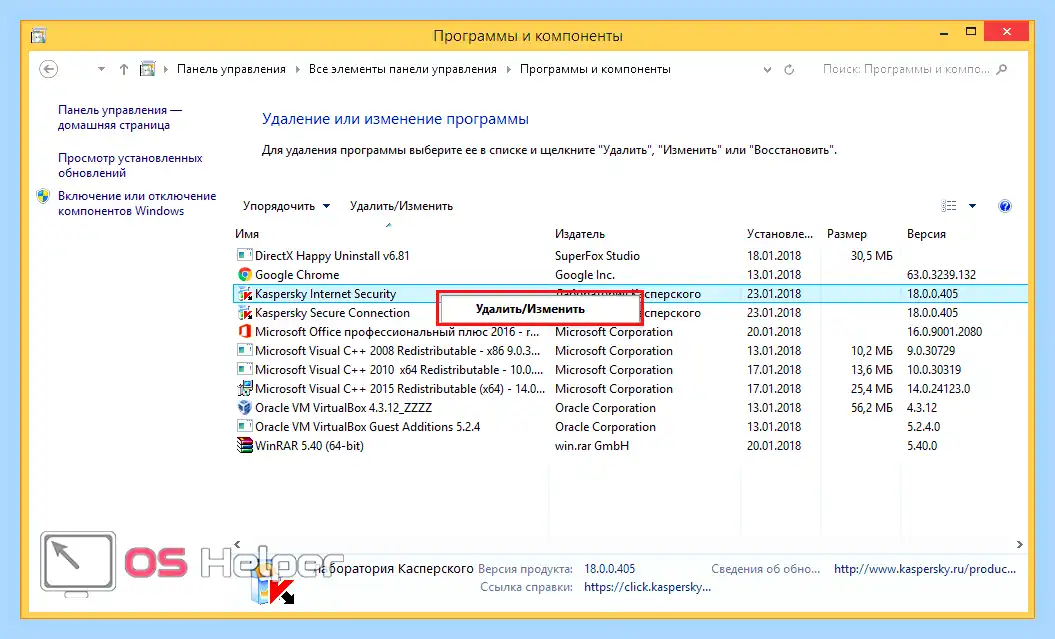Click "Панель управления" breadcrumb
The height and width of the screenshot is (639, 1055).
click(231, 69)
